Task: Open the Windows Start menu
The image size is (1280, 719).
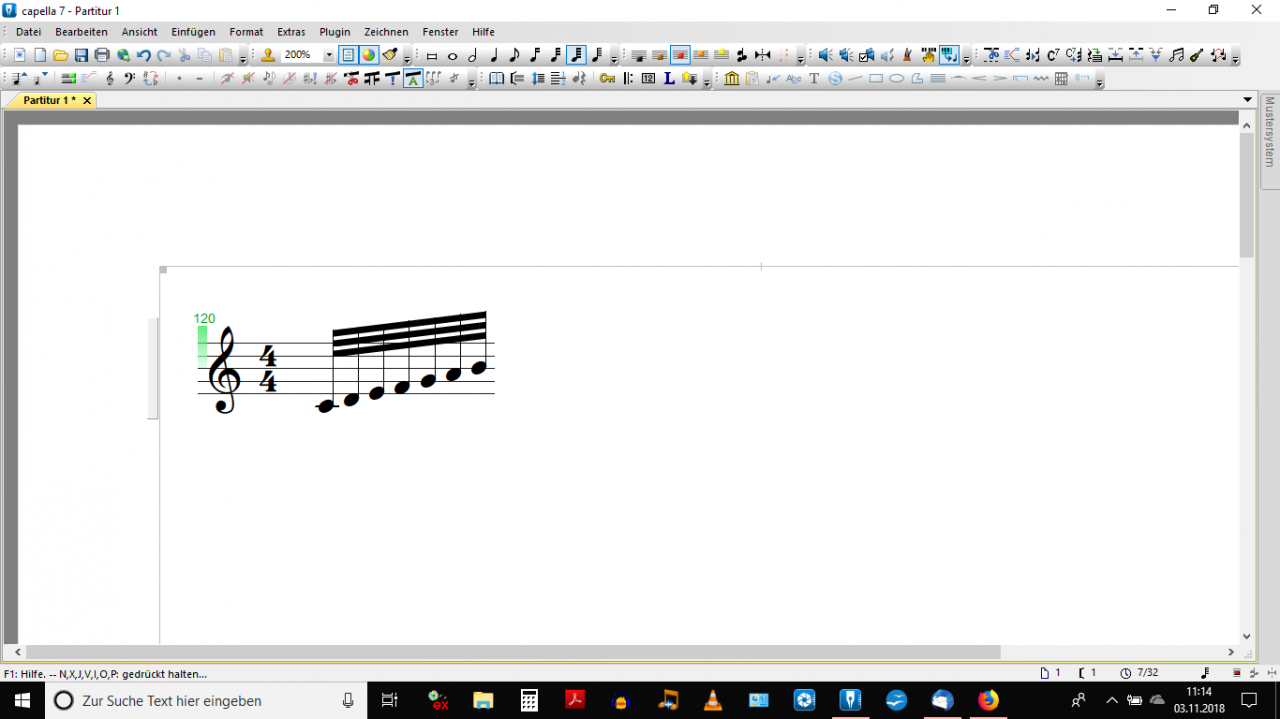Action: point(22,700)
